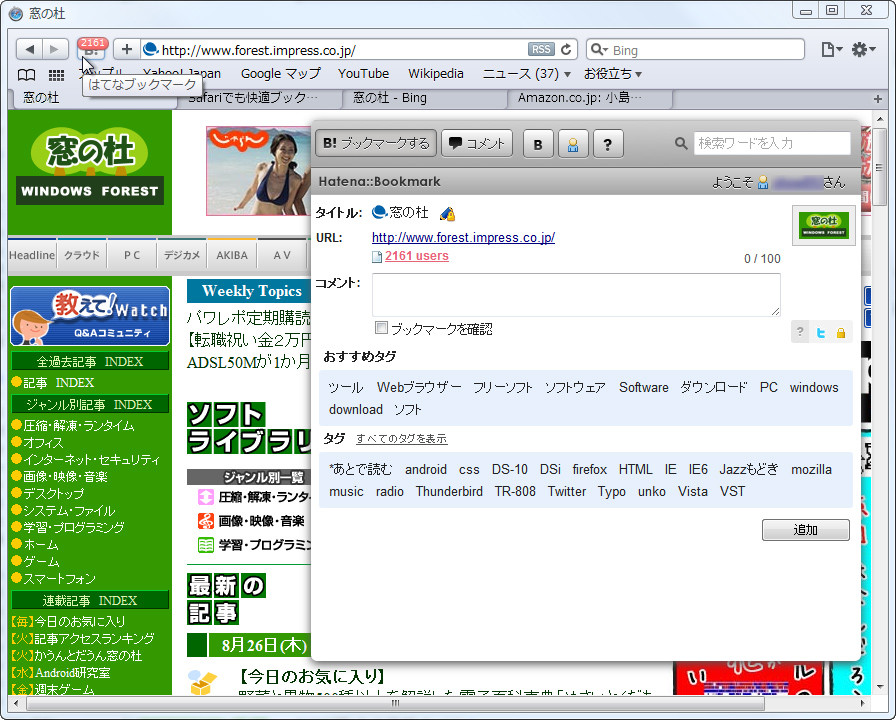The image size is (896, 720).
Task: Open the Safari settings gear menu
Action: pyautogui.click(x=862, y=50)
